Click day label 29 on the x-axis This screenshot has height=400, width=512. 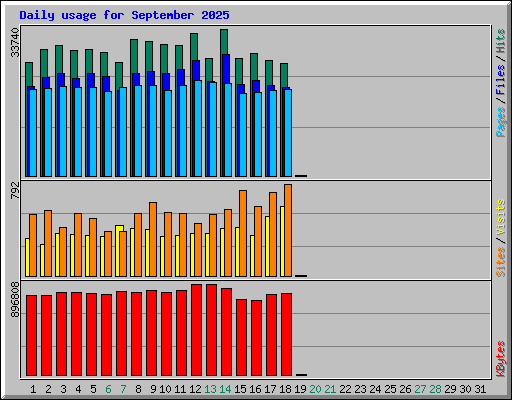point(450,389)
